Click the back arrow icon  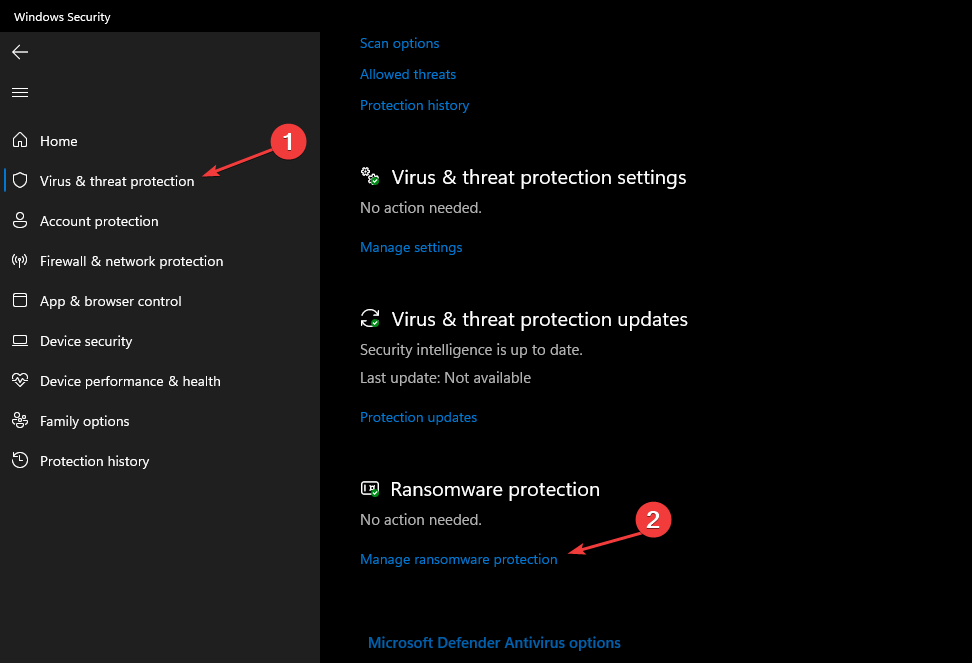click(x=20, y=52)
